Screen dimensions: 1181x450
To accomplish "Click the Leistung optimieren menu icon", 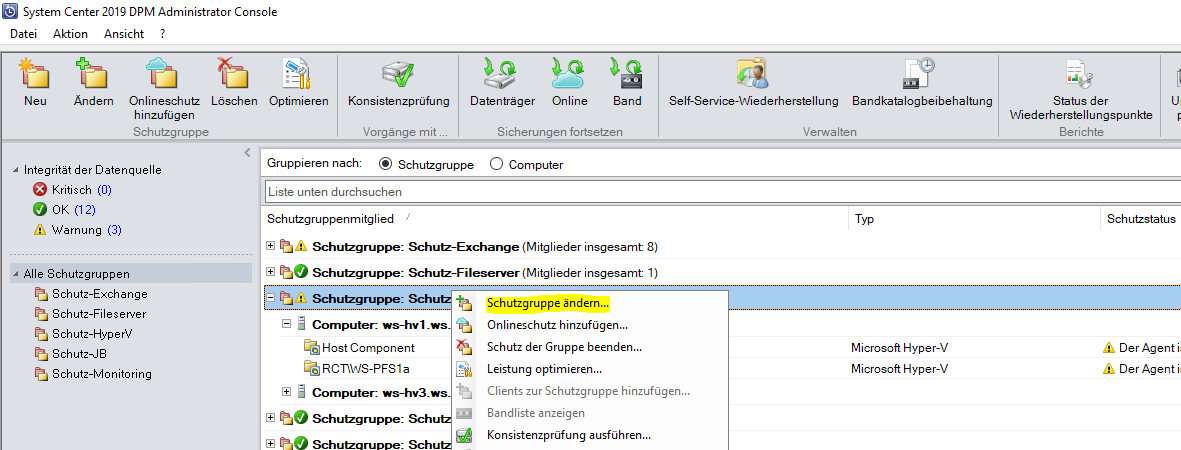I will (x=464, y=369).
